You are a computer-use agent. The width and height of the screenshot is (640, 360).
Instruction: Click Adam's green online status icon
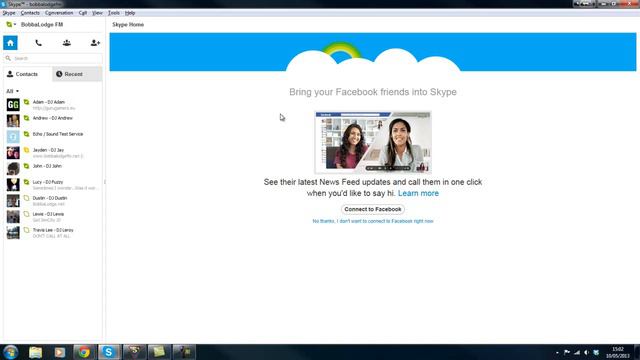click(27, 102)
